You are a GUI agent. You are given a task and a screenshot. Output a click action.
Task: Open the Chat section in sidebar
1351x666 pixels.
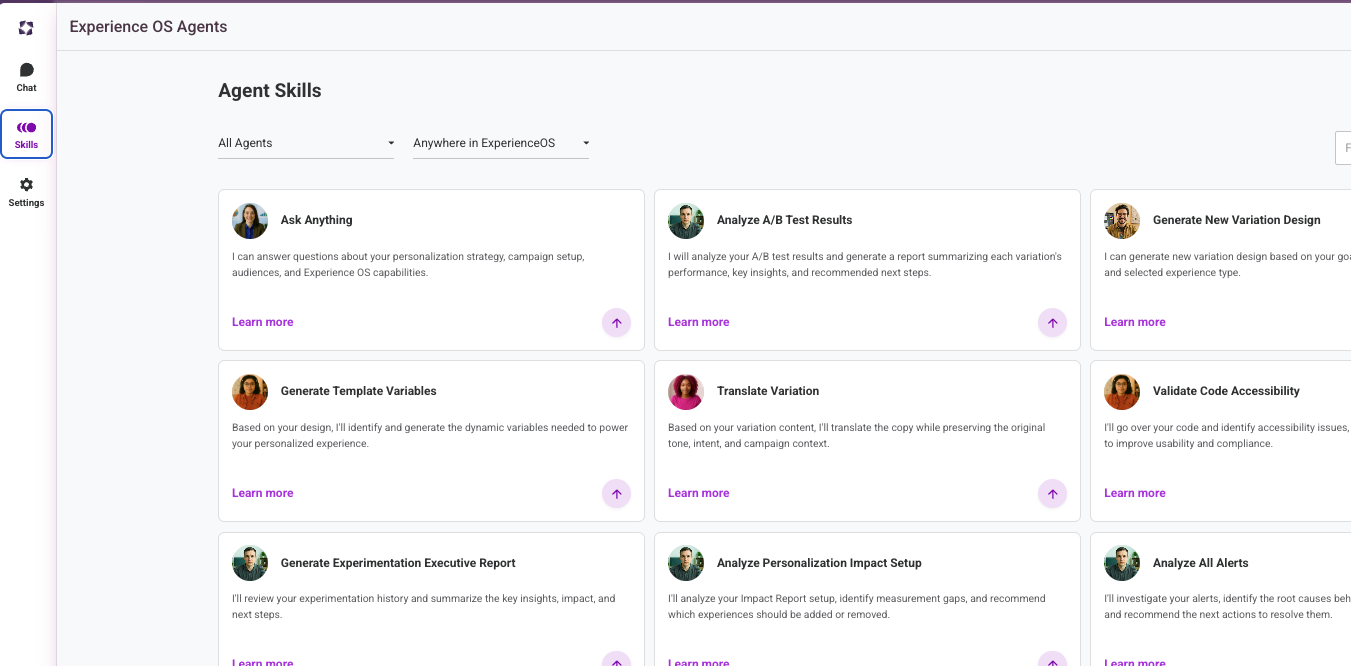[x=26, y=77]
